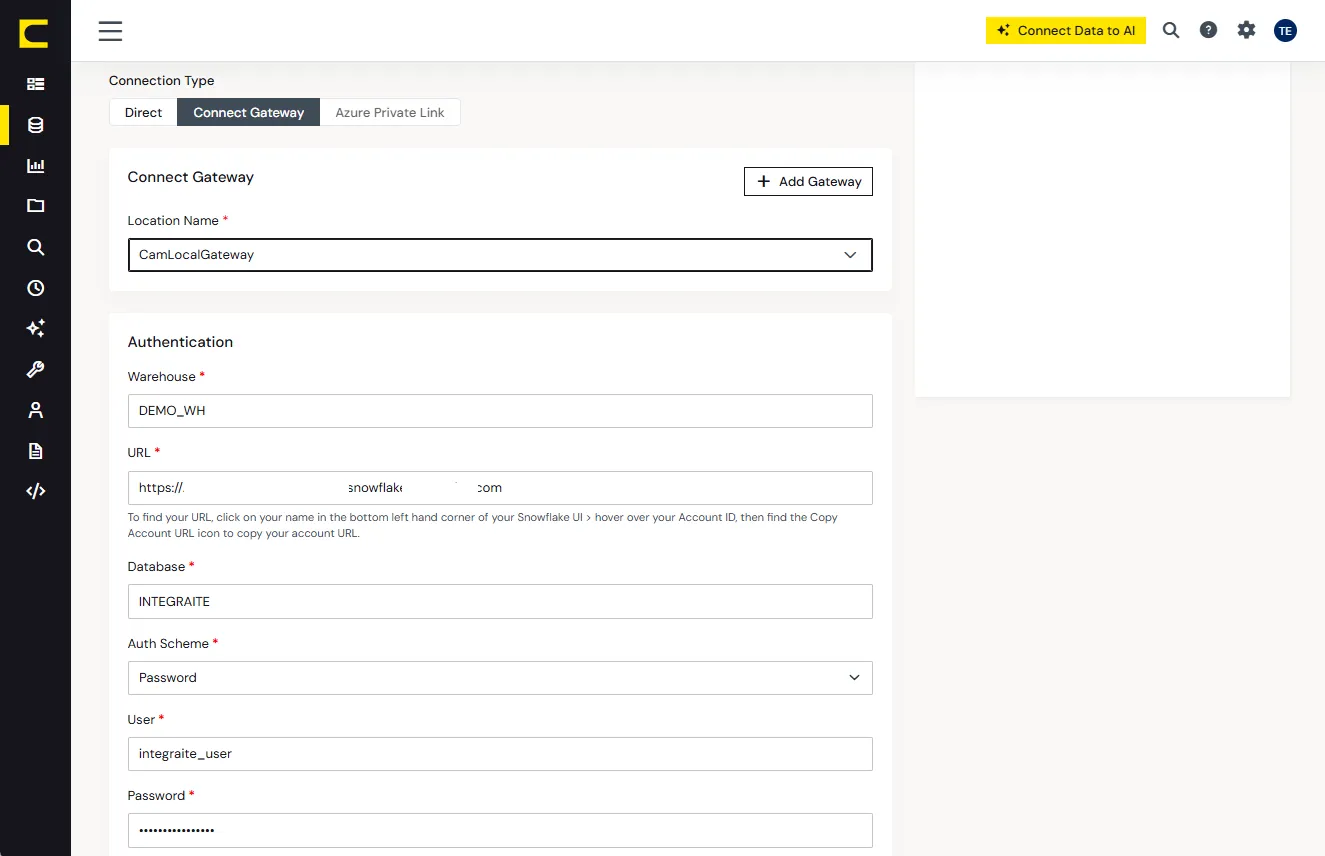The height and width of the screenshot is (856, 1325).
Task: Click into the Warehouse input field
Action: 500,411
